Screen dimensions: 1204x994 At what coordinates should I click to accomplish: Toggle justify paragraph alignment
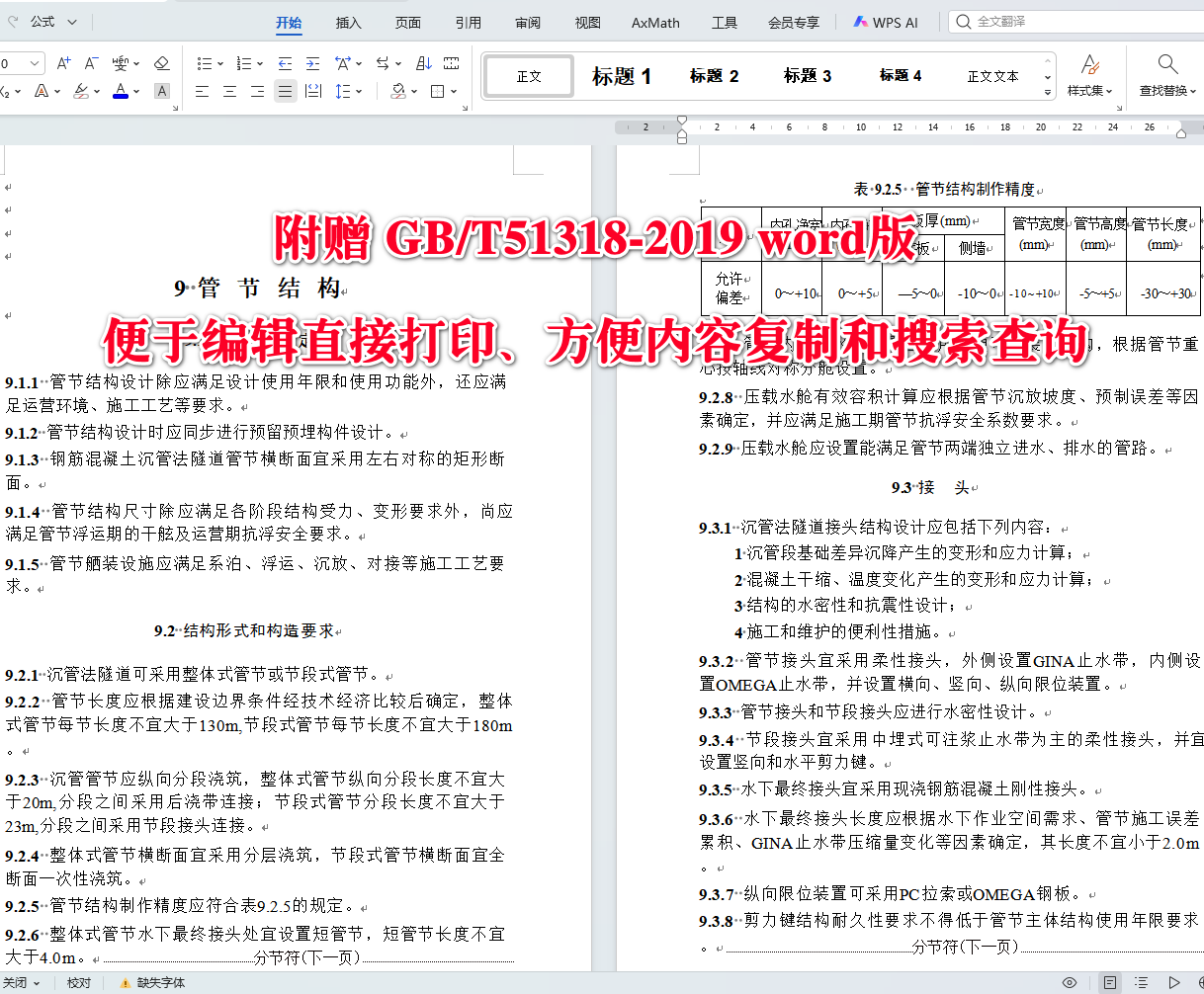[284, 91]
